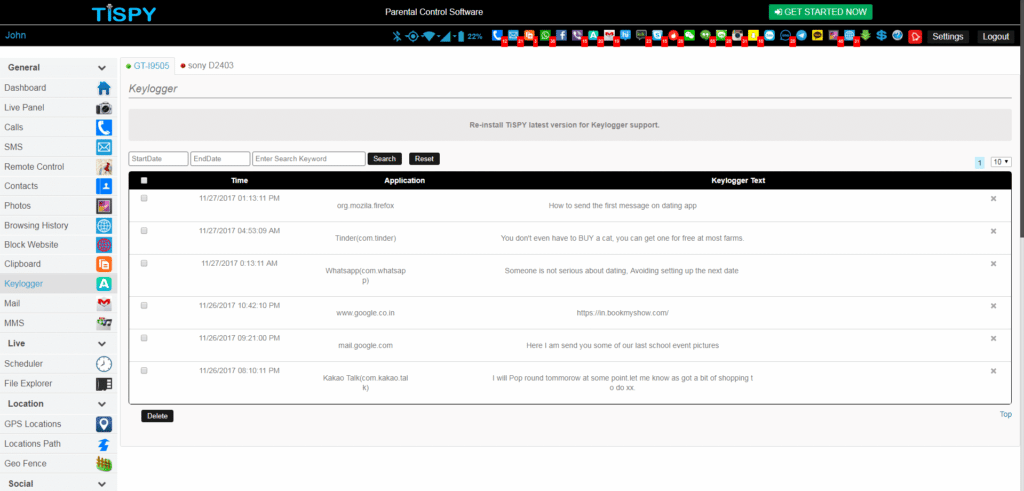
Task: Delete the firefox row with its X
Action: (993, 198)
